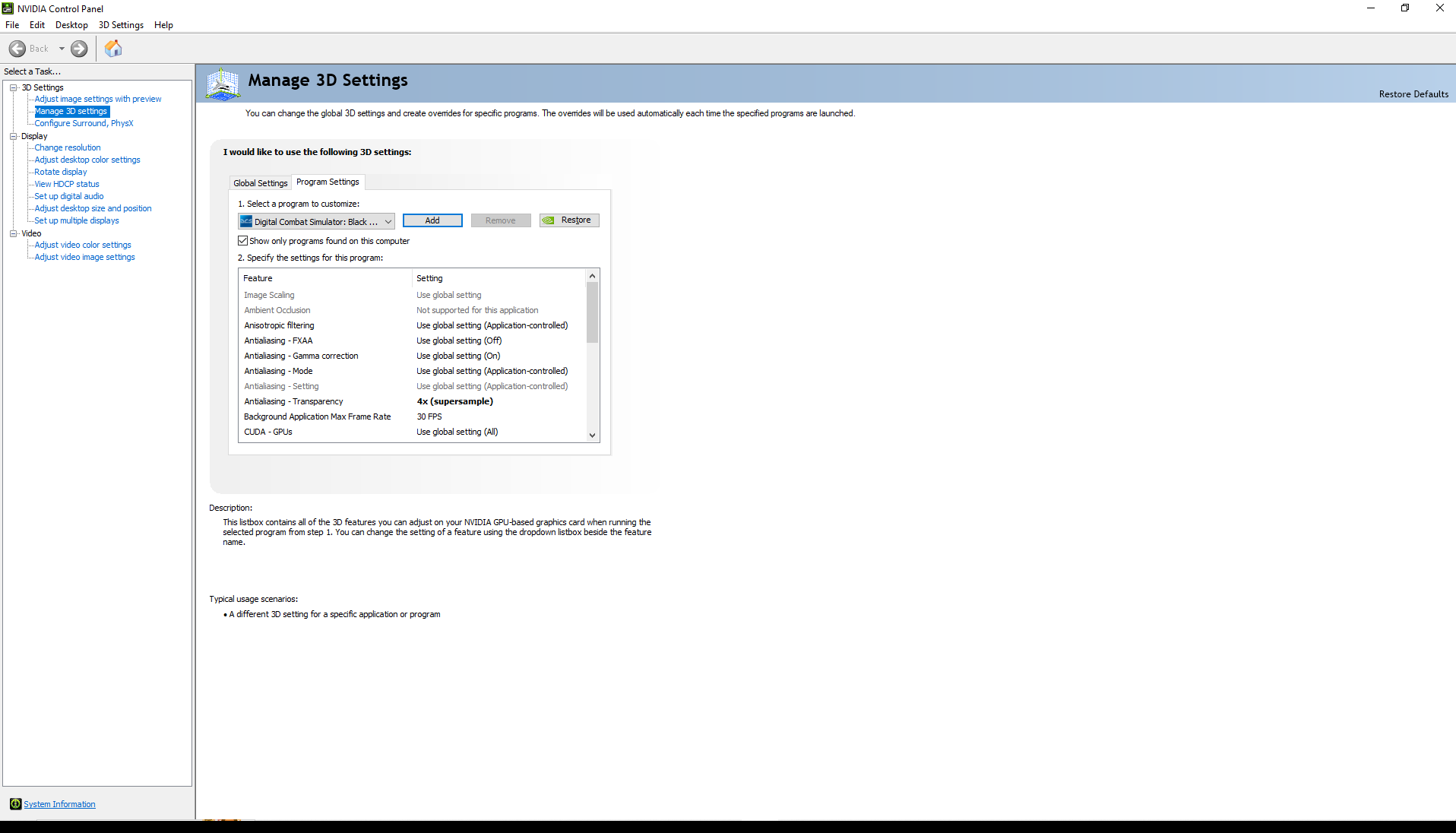The height and width of the screenshot is (833, 1456).
Task: Open Adjust desktop size and position
Action: click(93, 208)
